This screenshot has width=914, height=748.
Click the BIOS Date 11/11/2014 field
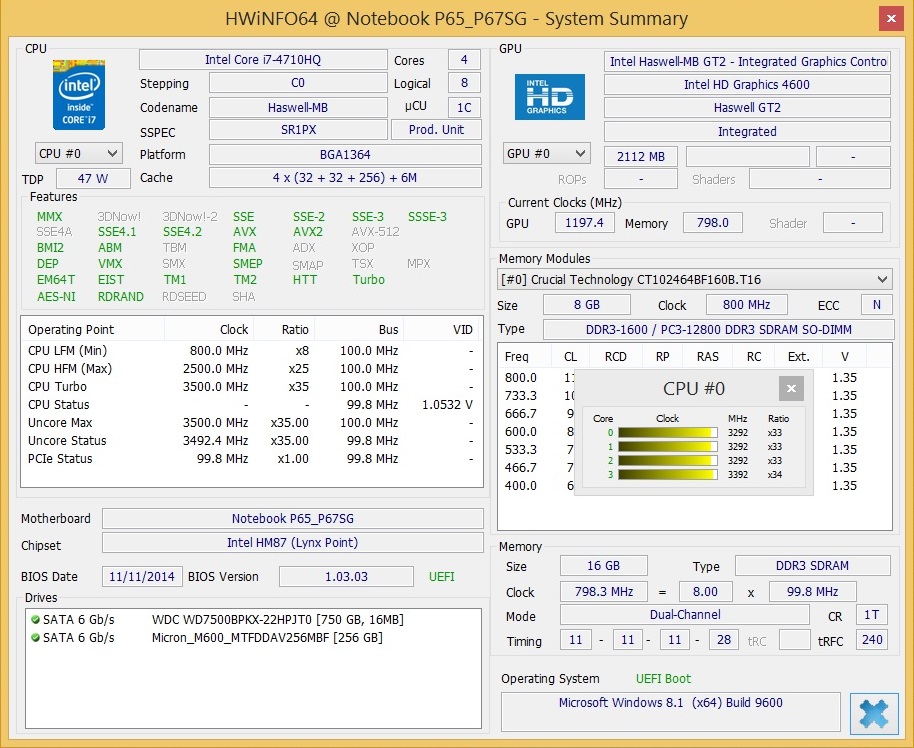142,577
